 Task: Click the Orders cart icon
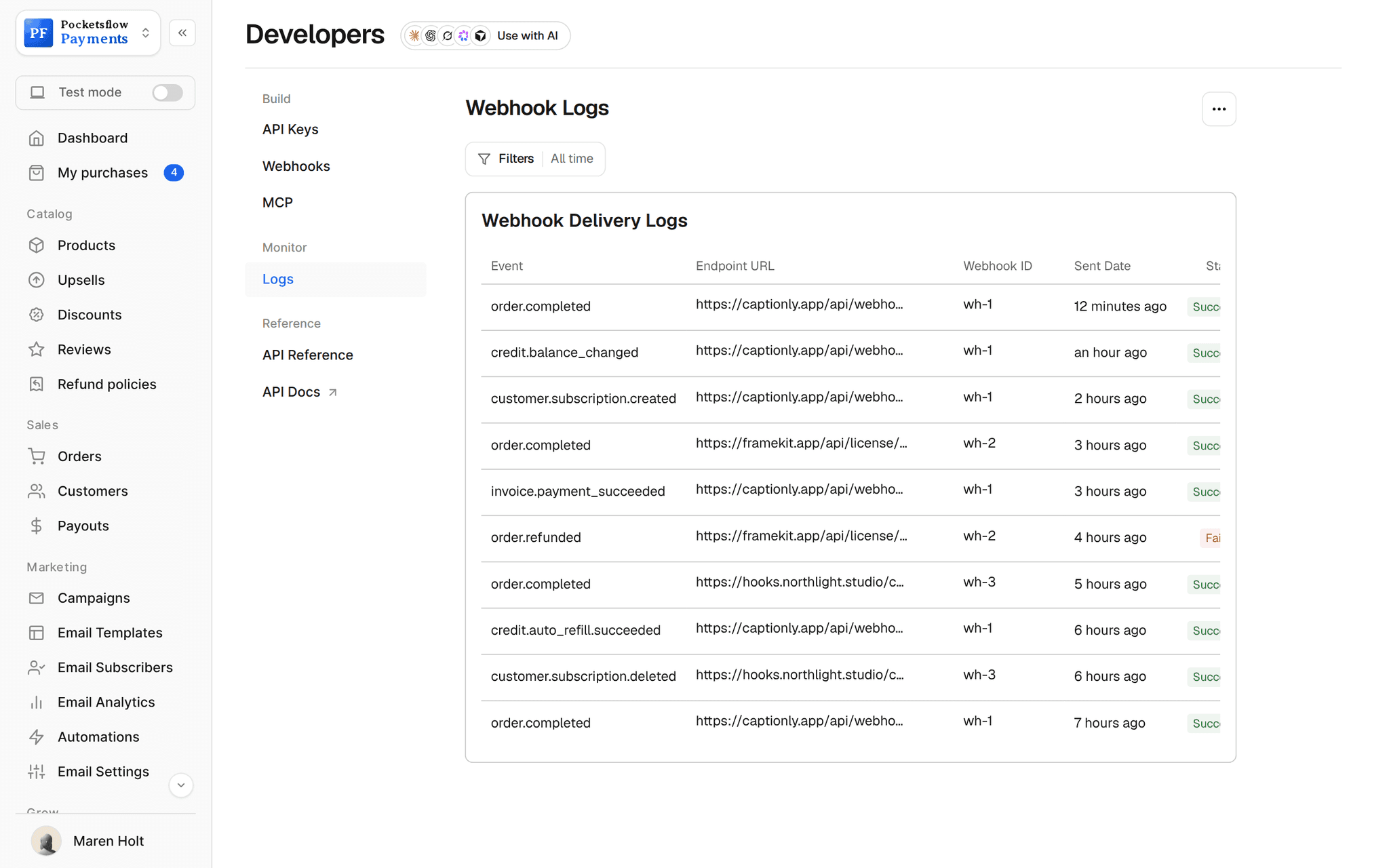[x=37, y=456]
